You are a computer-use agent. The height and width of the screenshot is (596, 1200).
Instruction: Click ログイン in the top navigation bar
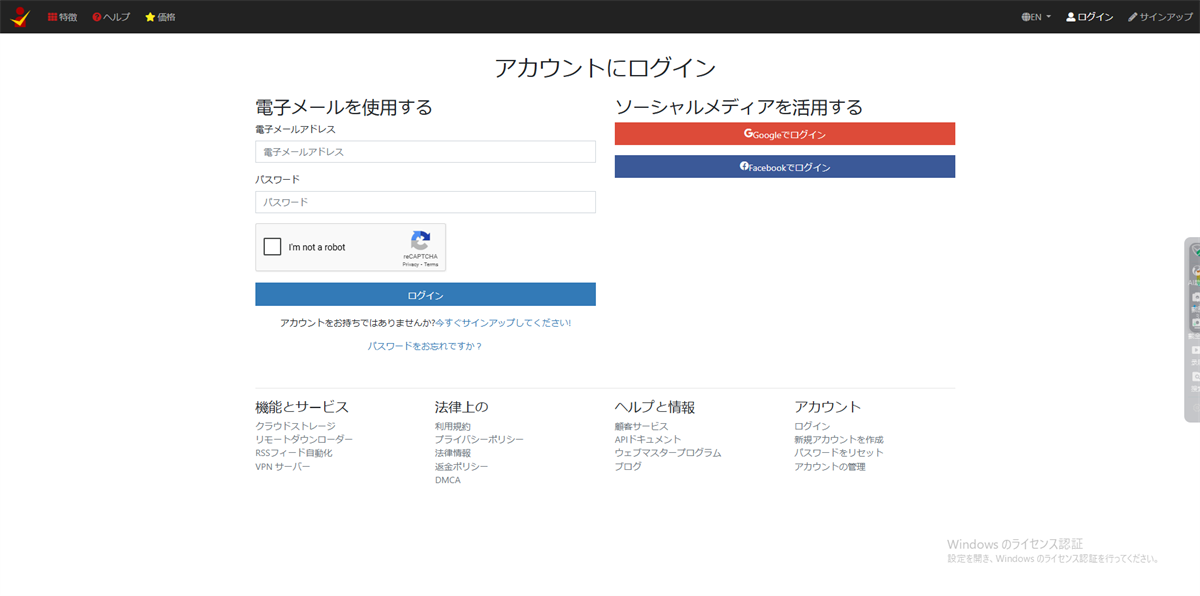coord(1090,17)
